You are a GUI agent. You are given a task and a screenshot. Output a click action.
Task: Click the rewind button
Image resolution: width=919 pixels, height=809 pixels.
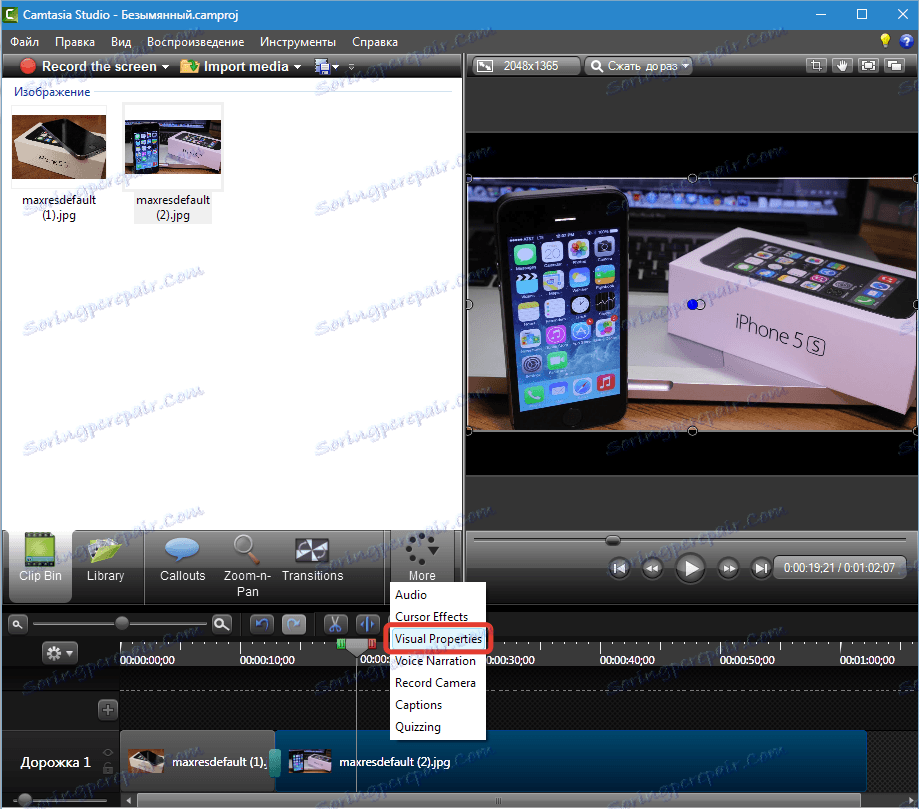pyautogui.click(x=652, y=568)
